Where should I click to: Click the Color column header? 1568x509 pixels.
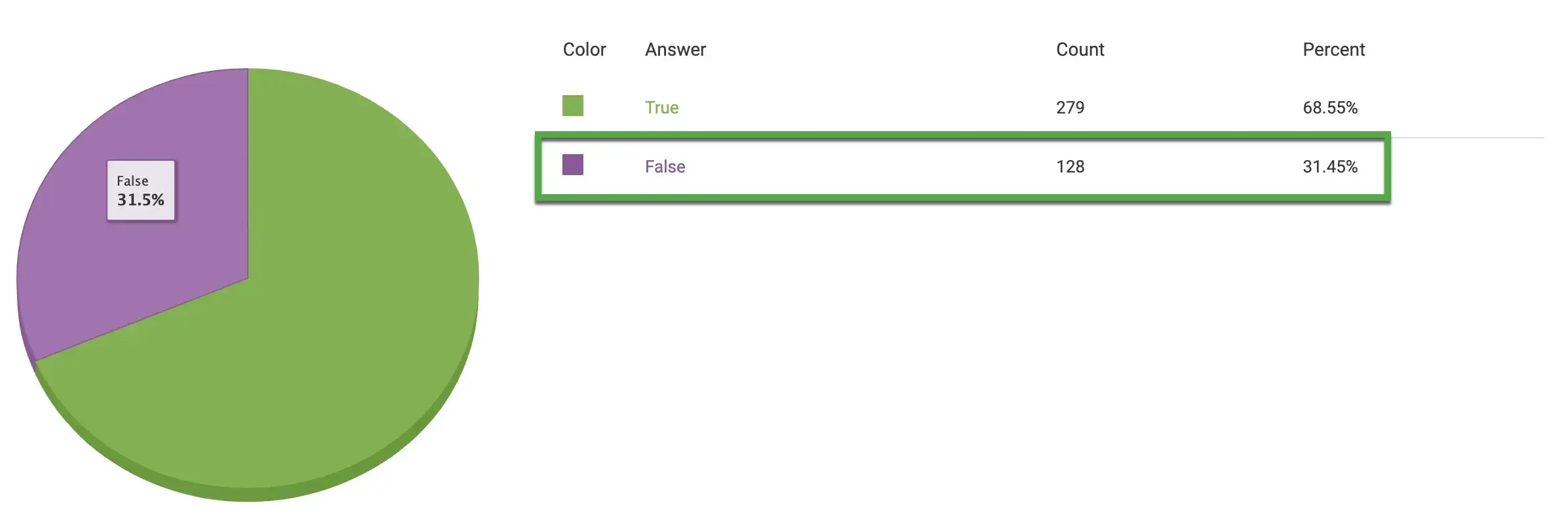(584, 50)
